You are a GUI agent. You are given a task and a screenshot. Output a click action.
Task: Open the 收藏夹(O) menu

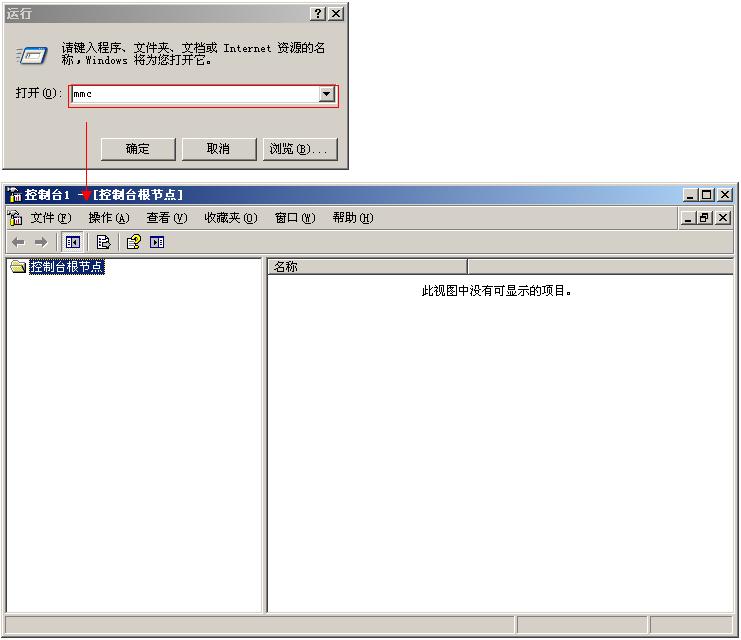click(230, 218)
